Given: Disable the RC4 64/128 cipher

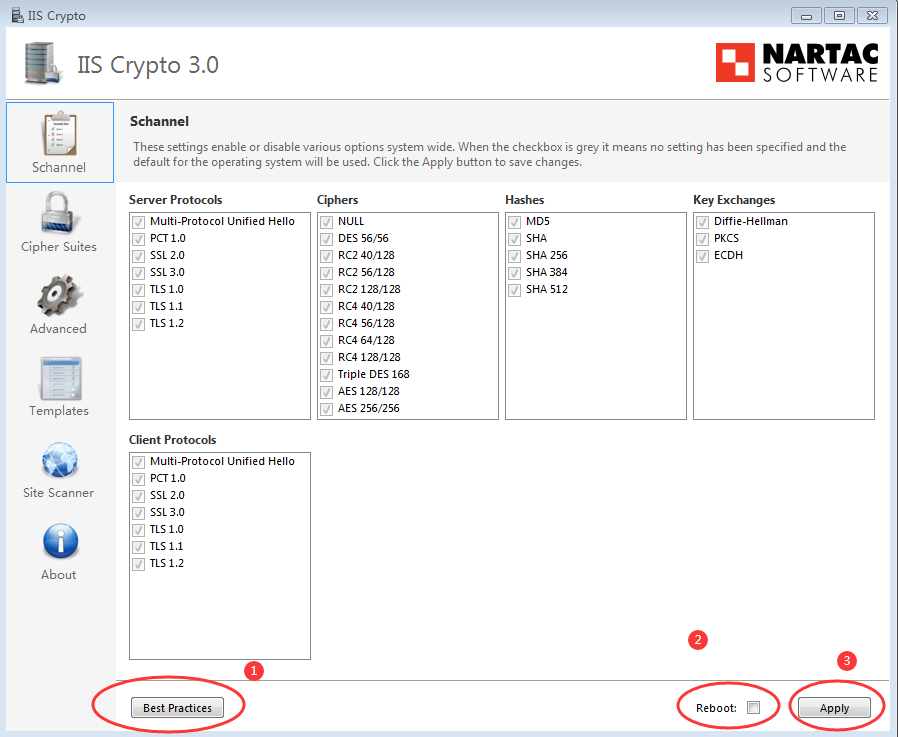Looking at the screenshot, I should pyautogui.click(x=326, y=341).
